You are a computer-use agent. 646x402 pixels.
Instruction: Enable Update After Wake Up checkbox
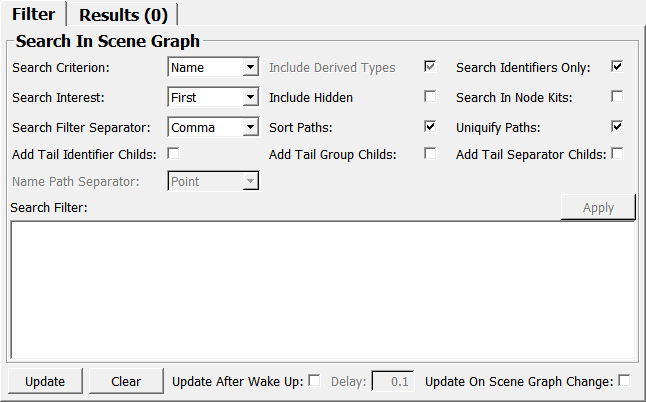tap(314, 380)
